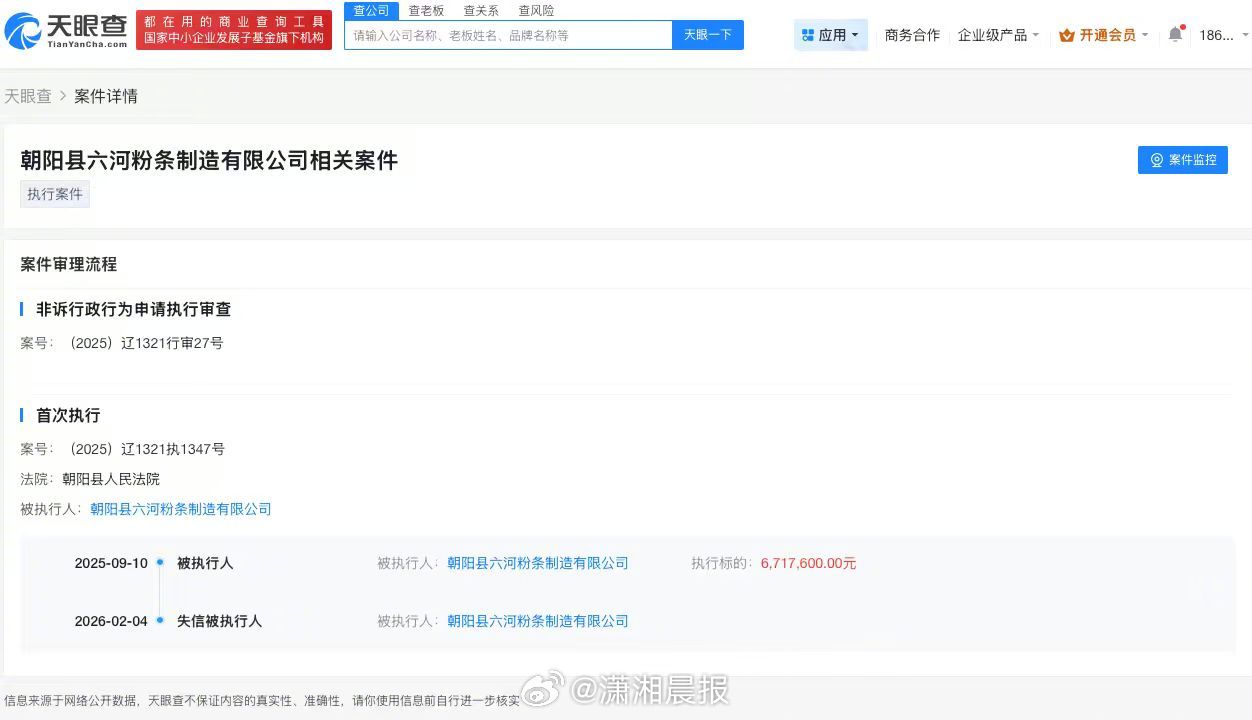Click court name 朝阳县人民法院
The width and height of the screenshot is (1252, 720).
(111, 479)
